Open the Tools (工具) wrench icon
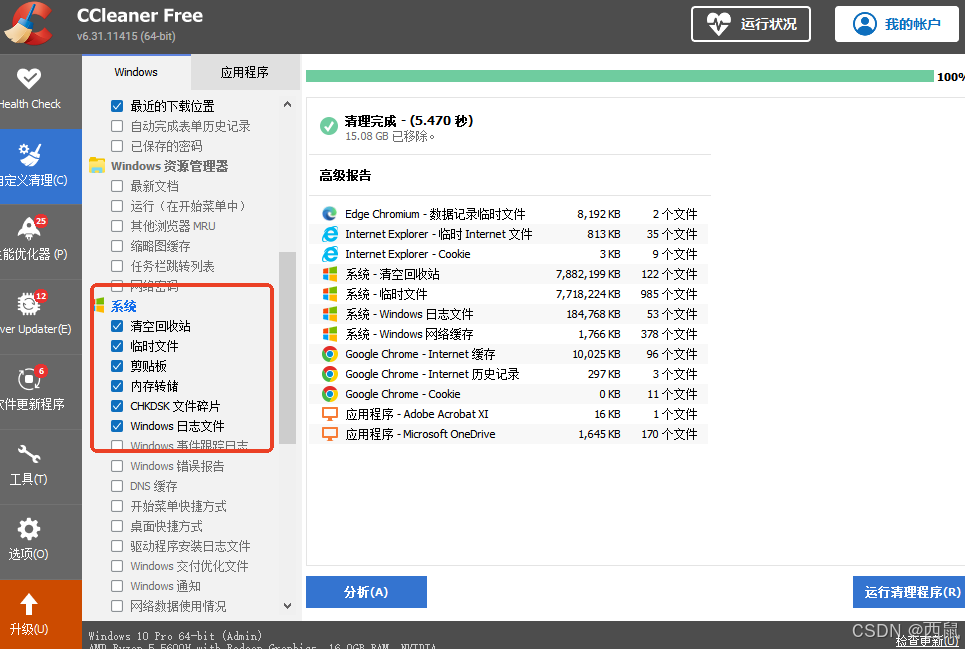 click(x=29, y=454)
